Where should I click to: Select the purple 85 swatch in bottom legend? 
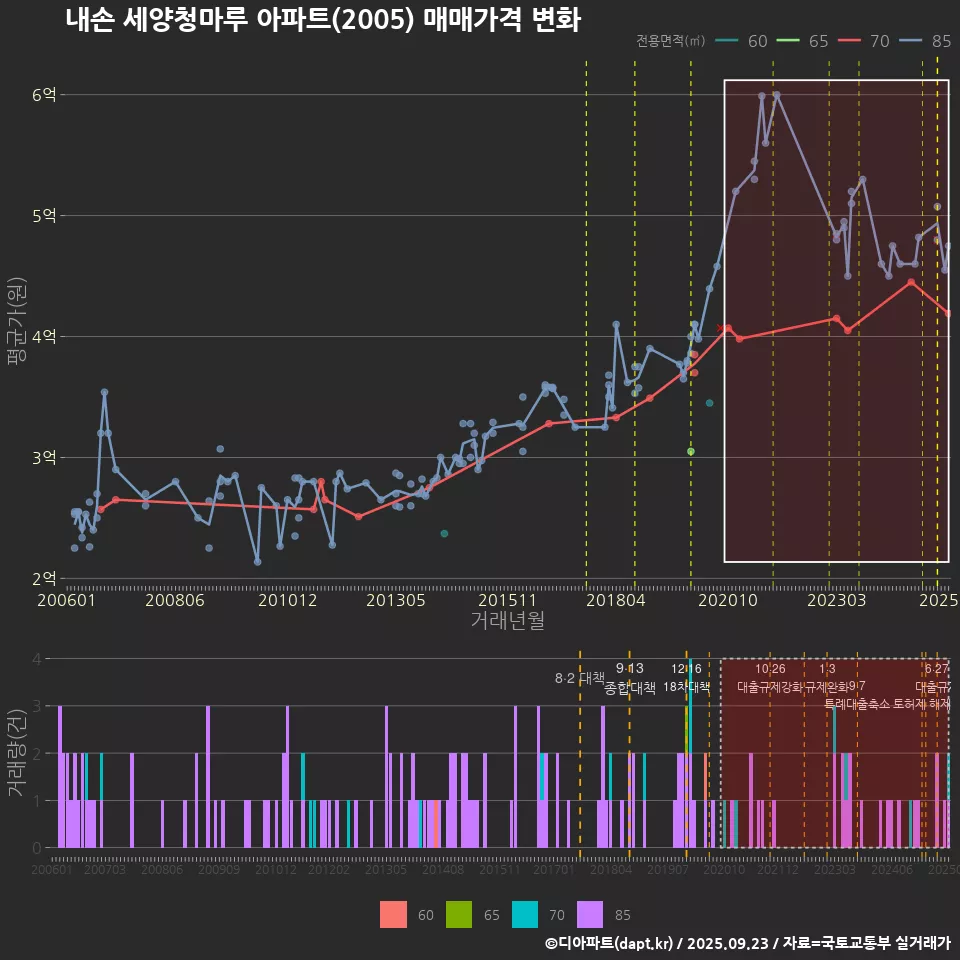(591, 914)
